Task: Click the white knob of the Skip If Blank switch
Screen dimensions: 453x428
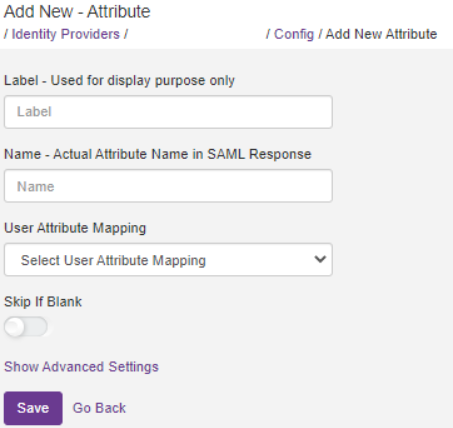Action: point(14,327)
